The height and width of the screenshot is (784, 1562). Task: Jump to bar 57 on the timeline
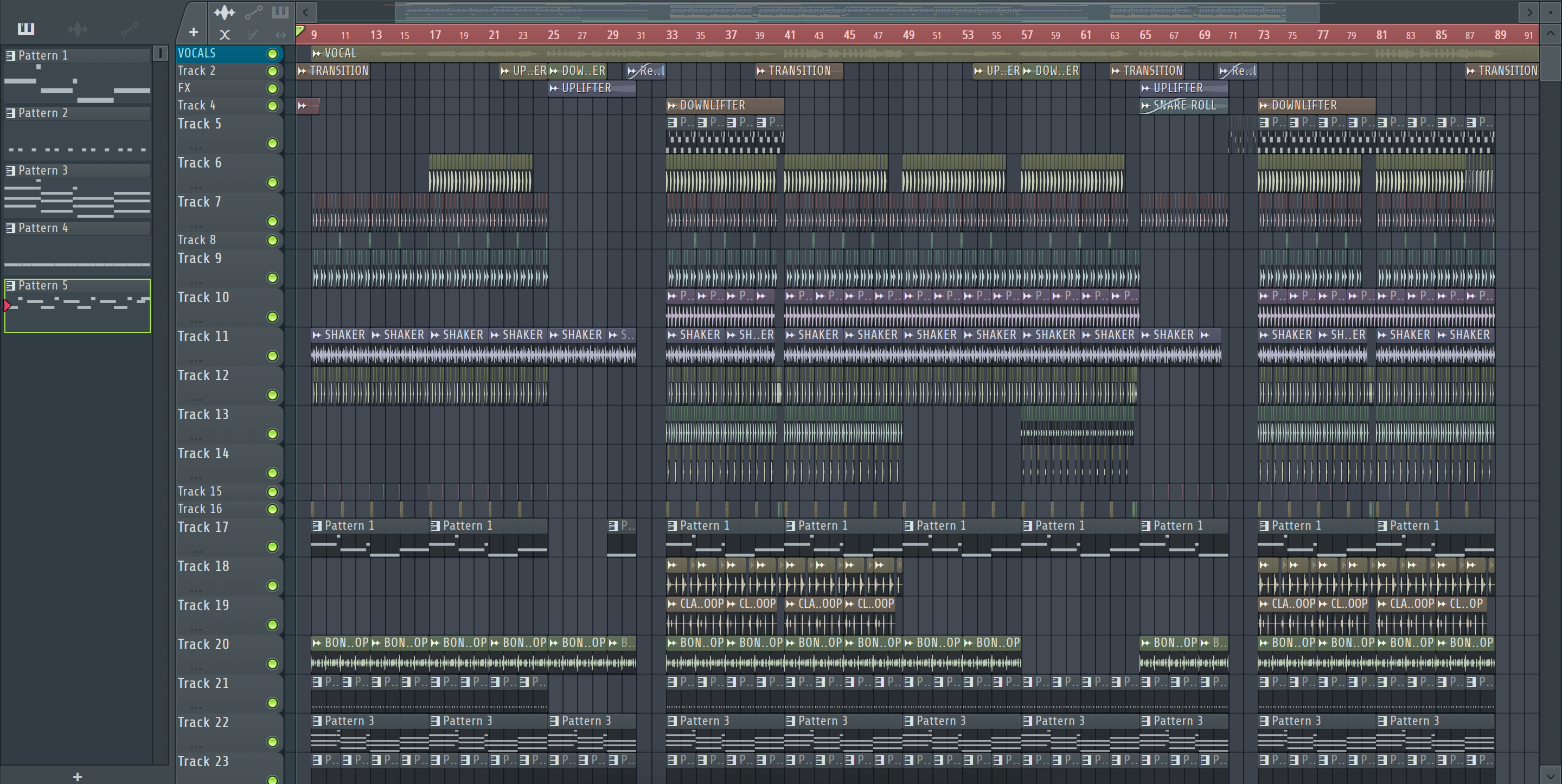pyautogui.click(x=1027, y=35)
